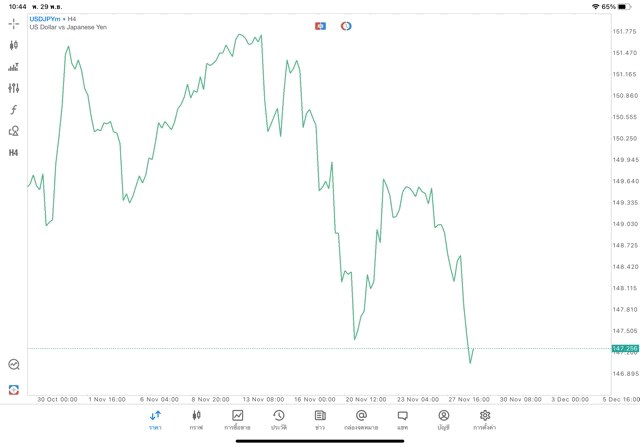
Task: Open chart settings sliders icon
Action: (x=14, y=88)
